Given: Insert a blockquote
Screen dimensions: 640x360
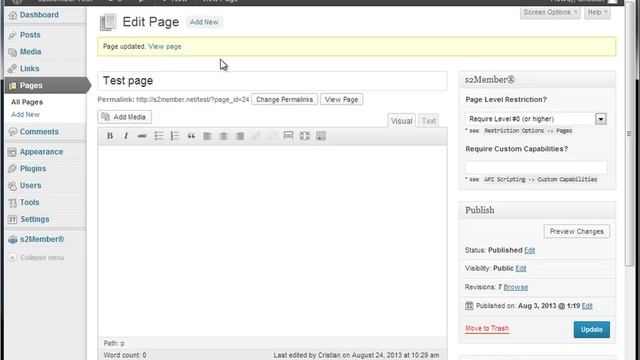Looking at the screenshot, I should click(191, 136).
